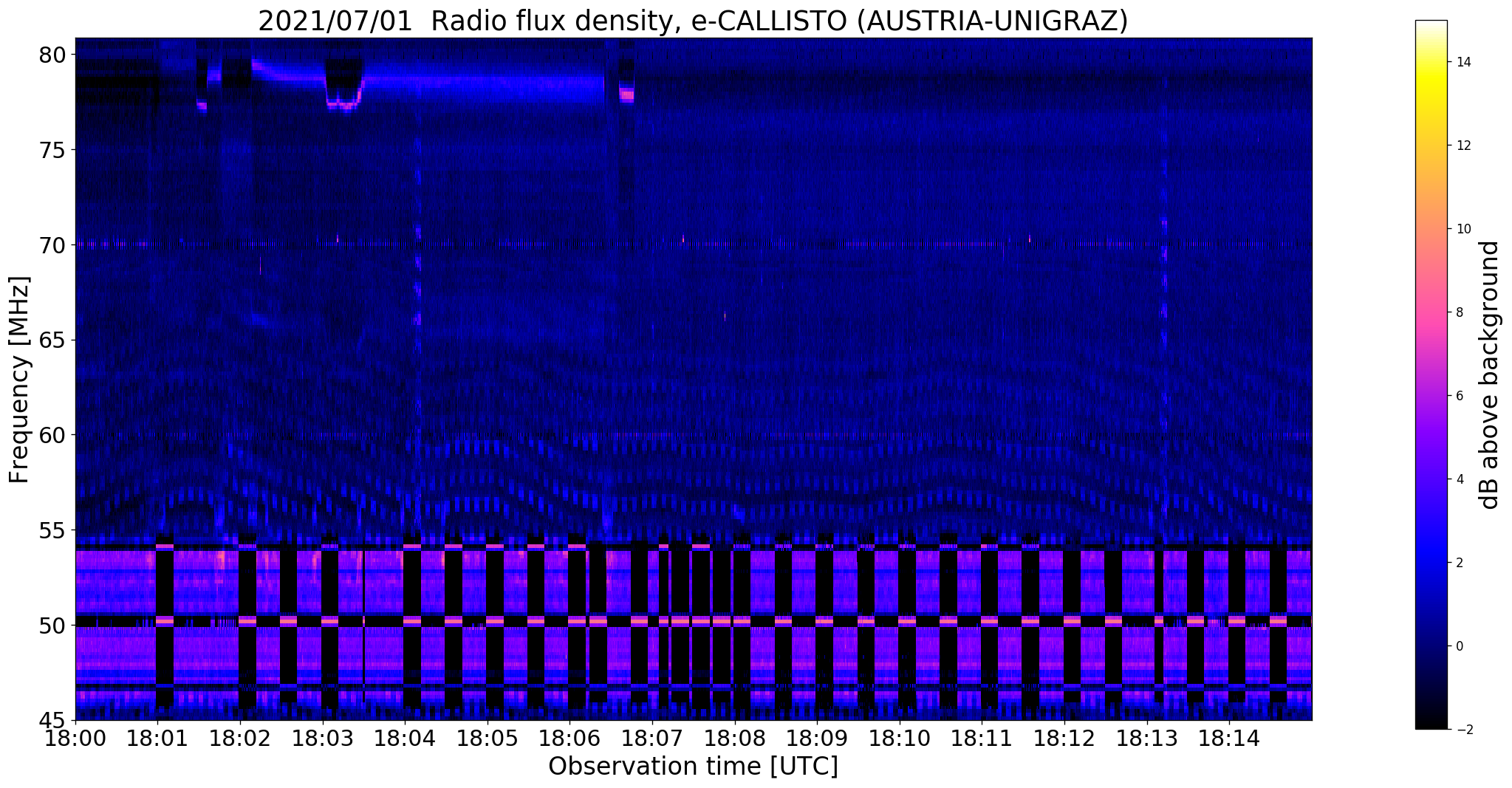
Task: Click the 18:11 time tick label
Action: (x=982, y=738)
